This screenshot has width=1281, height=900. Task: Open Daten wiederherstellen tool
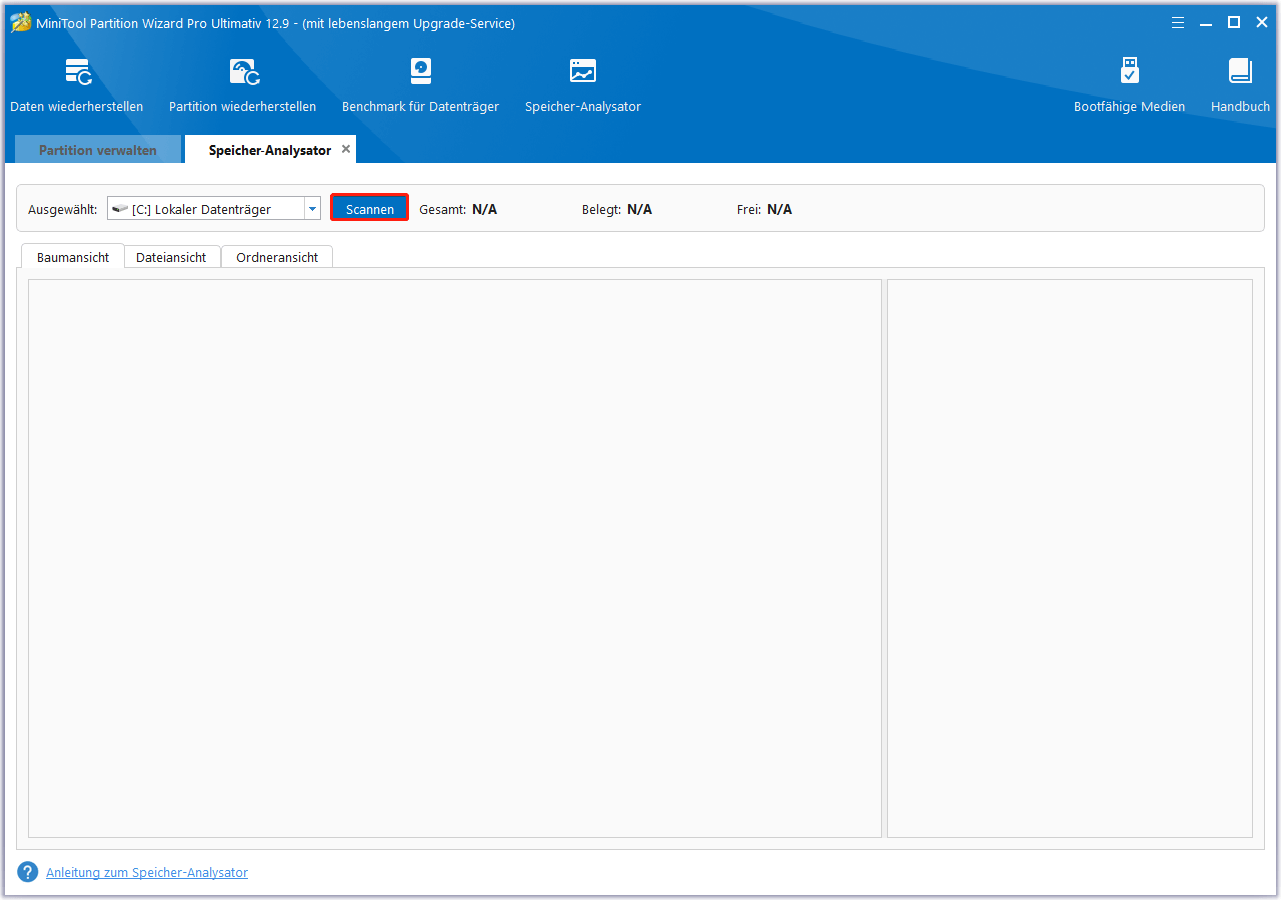click(77, 86)
